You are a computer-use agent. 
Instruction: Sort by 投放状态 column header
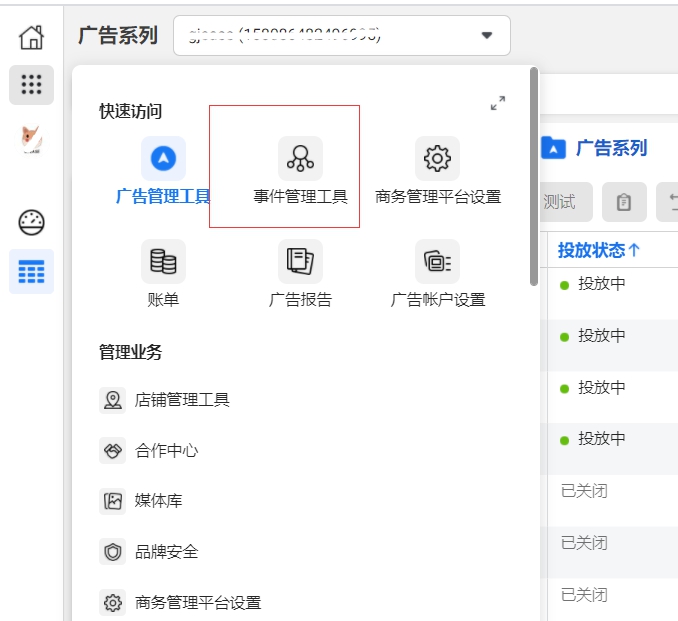598,250
